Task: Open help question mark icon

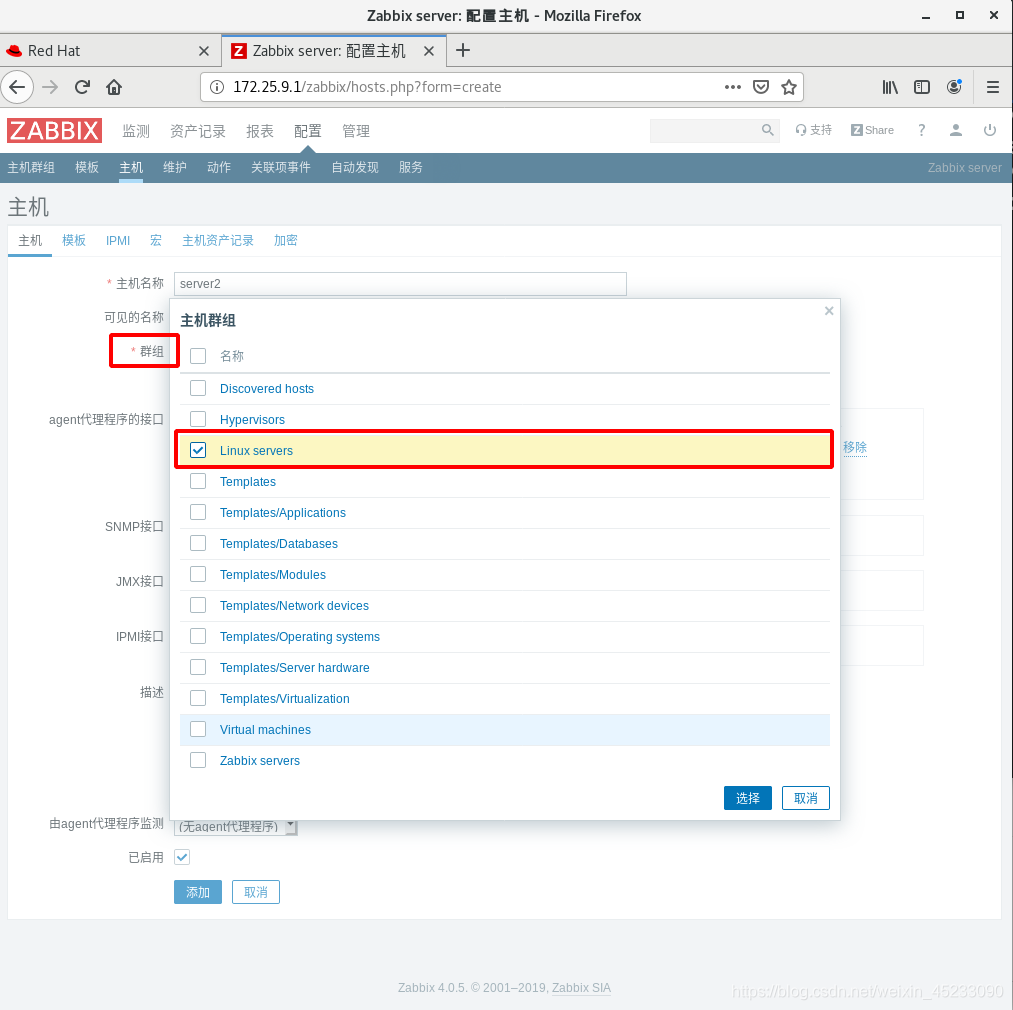Action: [x=921, y=131]
